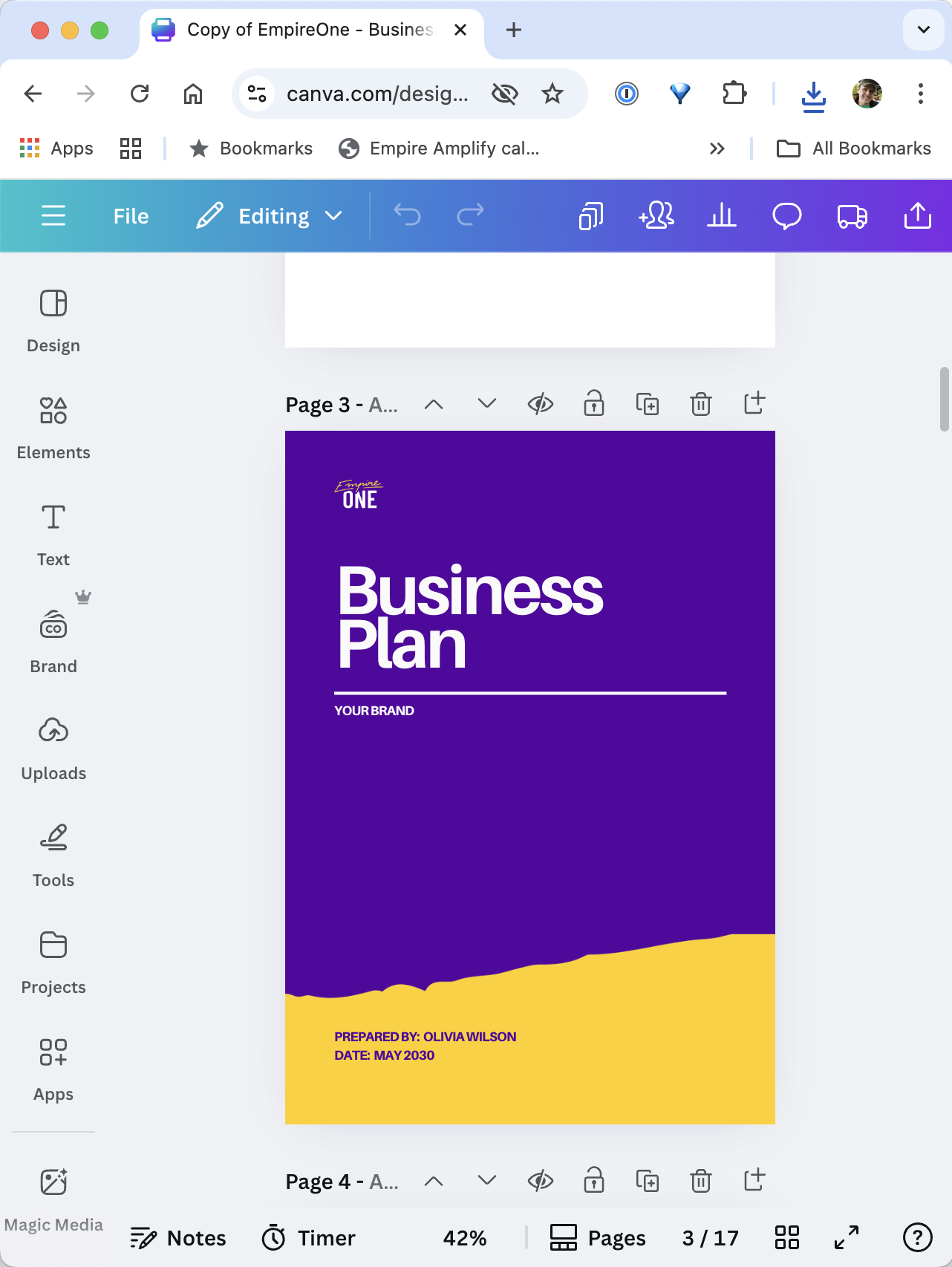Open the Empire Amplify cal... bookmark
This screenshot has height=1267, width=952.
440,149
